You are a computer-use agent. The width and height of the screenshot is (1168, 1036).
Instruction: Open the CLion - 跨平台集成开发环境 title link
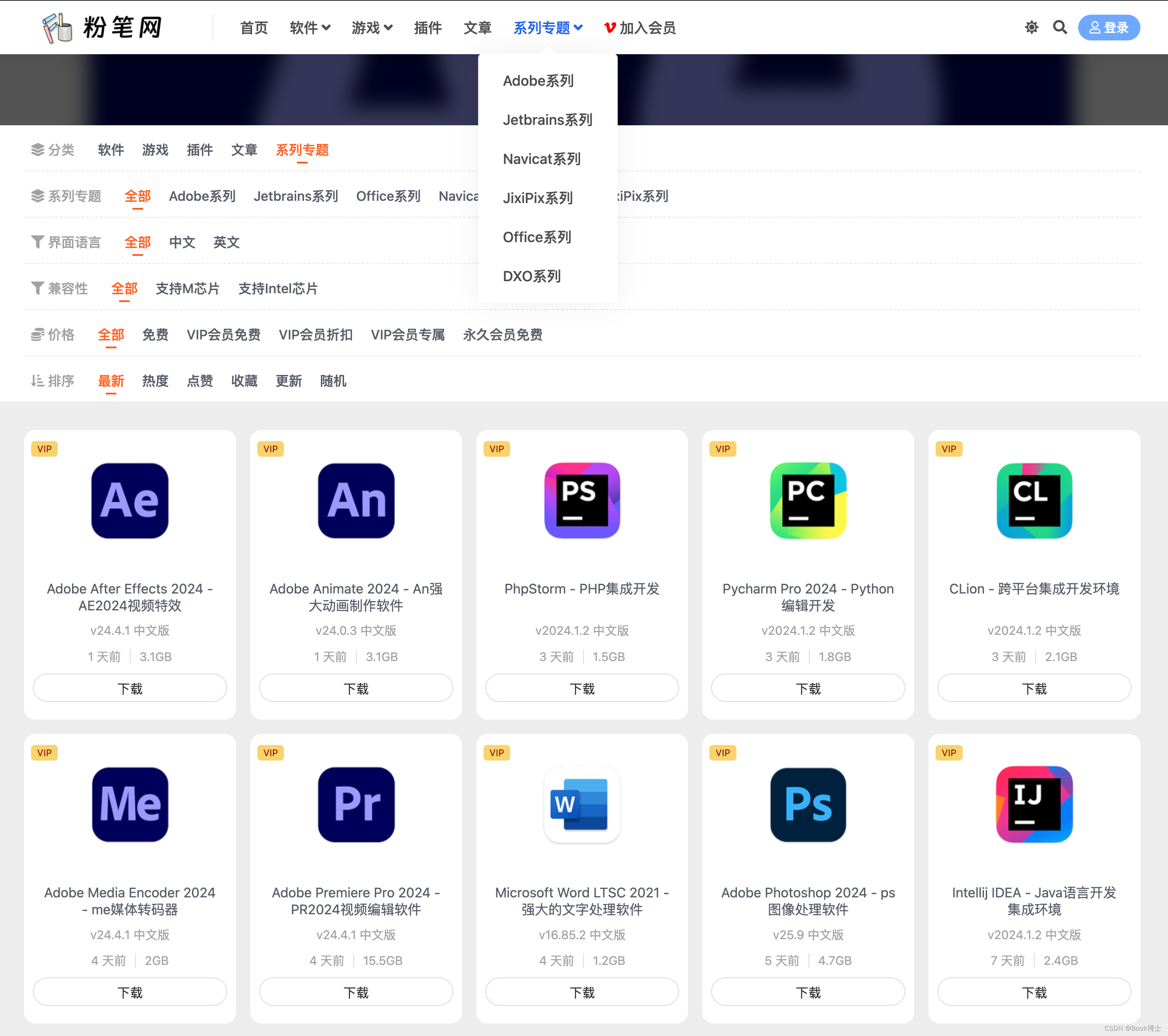[x=1034, y=589]
